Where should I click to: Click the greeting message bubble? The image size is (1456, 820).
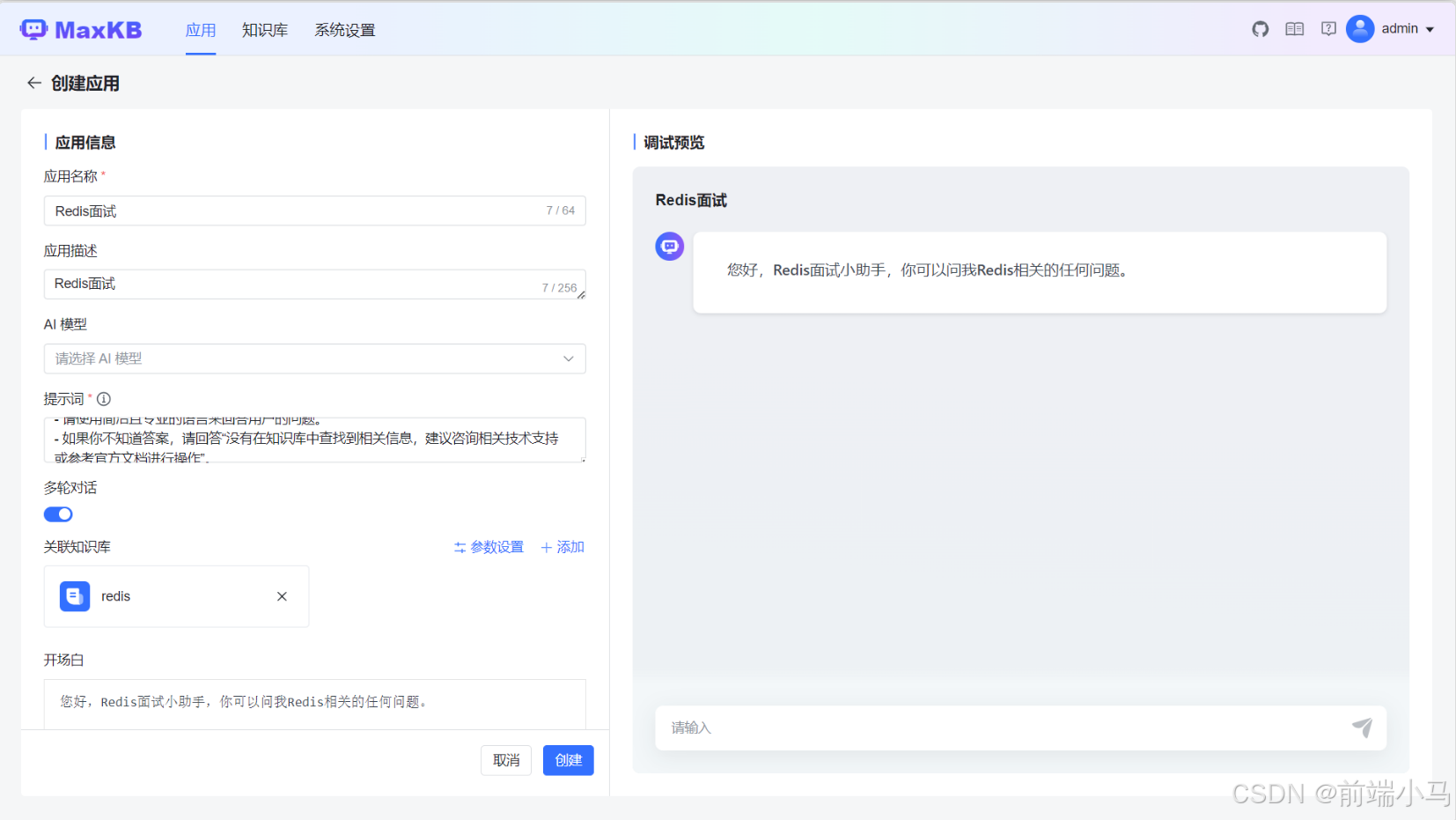[x=1040, y=272]
